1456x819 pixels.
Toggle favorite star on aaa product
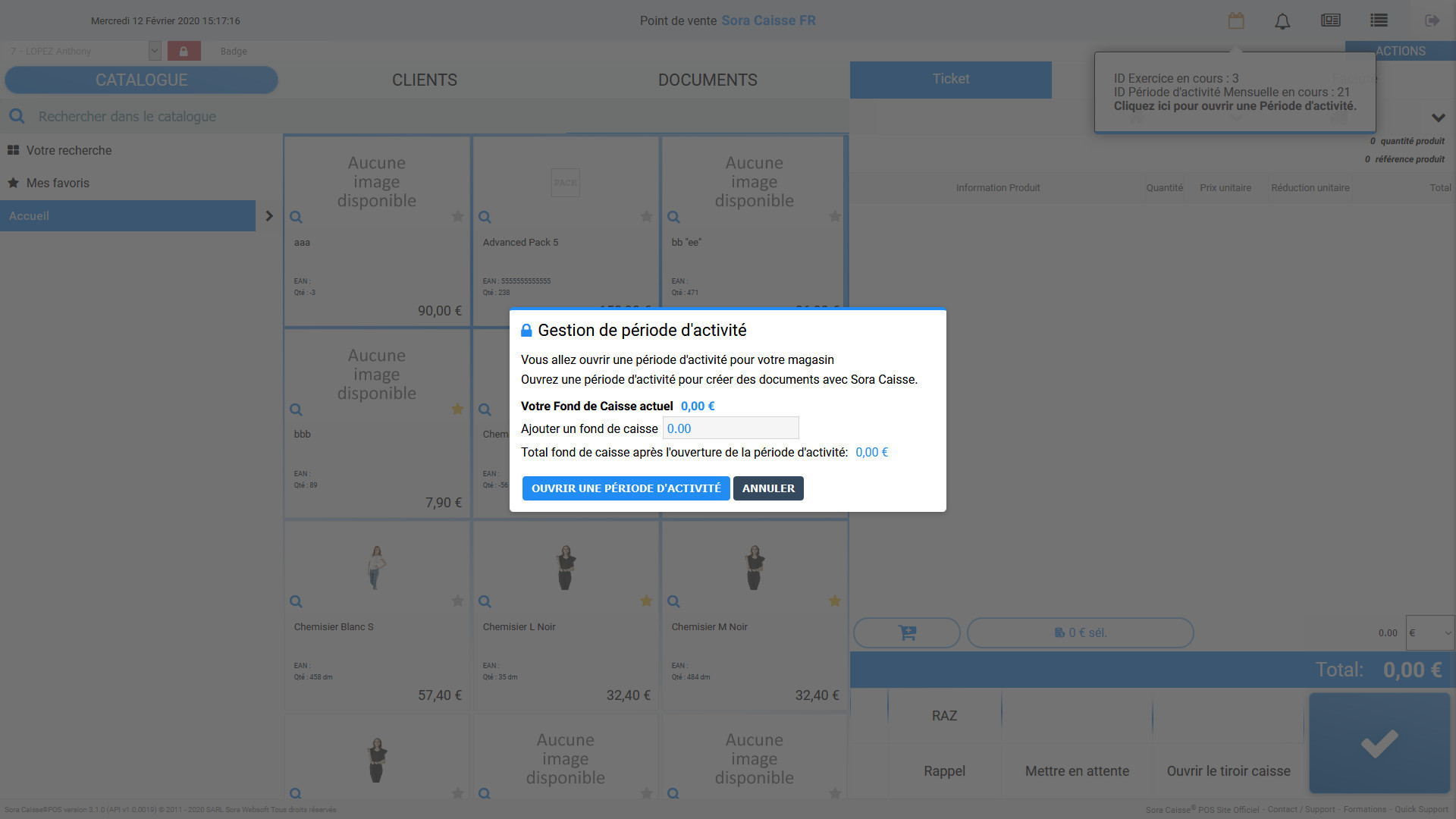point(457,217)
